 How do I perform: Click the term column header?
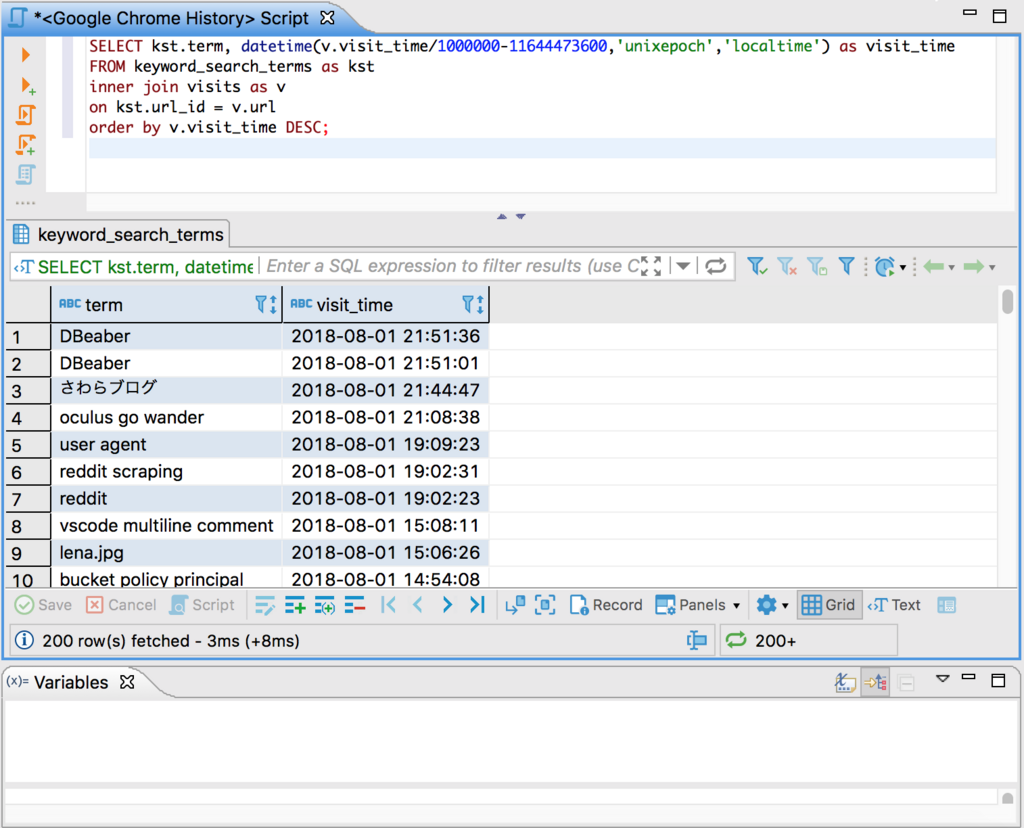(x=166, y=304)
